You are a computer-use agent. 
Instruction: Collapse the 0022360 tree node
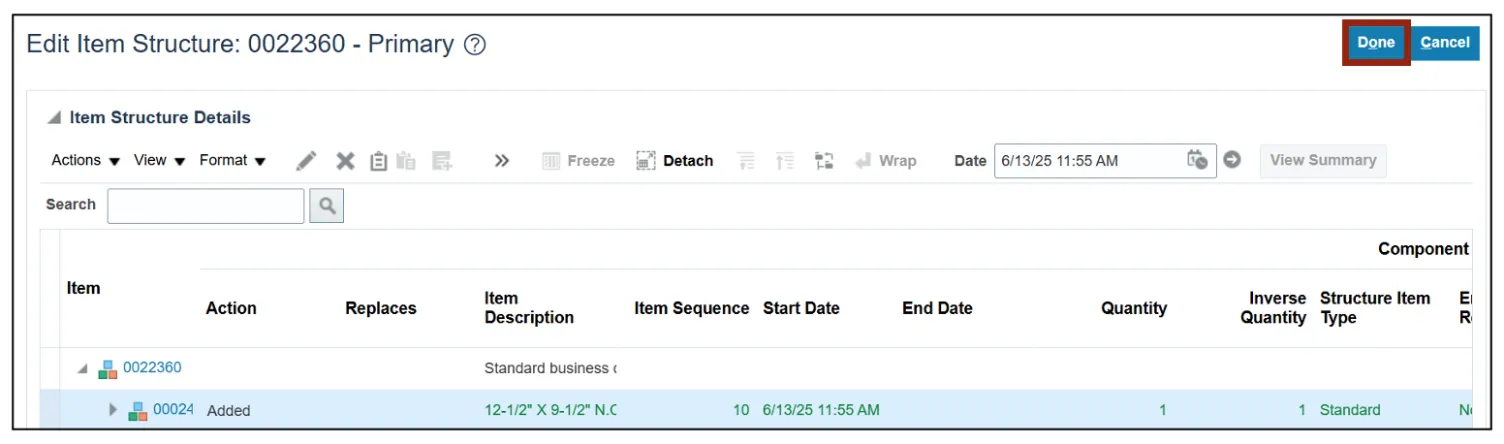pyautogui.click(x=84, y=368)
